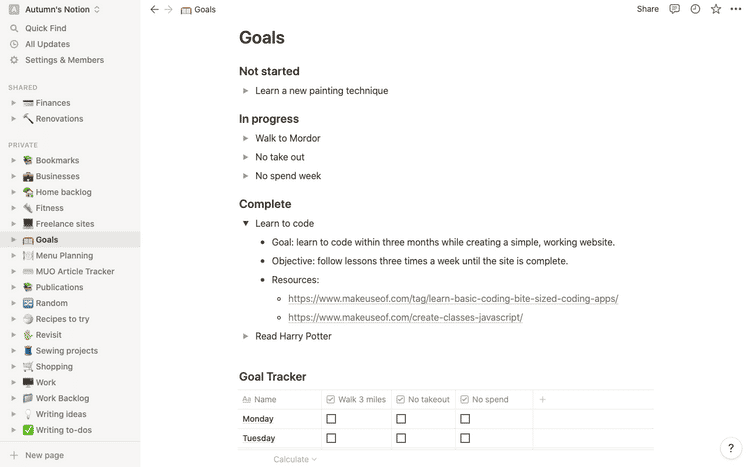This screenshot has height=467, width=750.
Task: Open the Calculate dropdown under the table
Action: coord(295,459)
